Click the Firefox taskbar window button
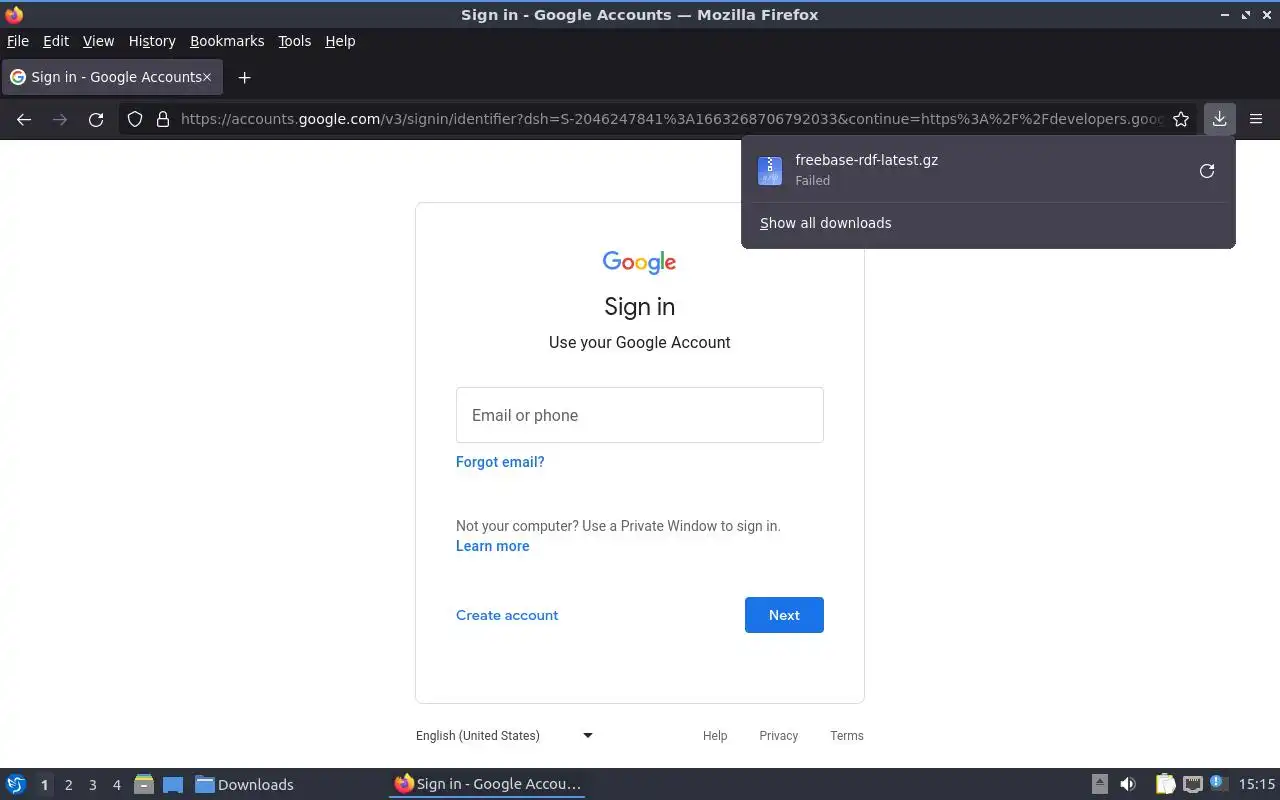Screen dimensions: 1280x800 [487, 784]
